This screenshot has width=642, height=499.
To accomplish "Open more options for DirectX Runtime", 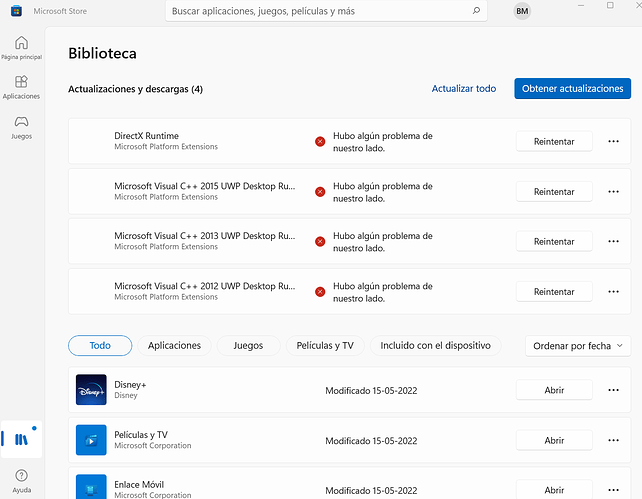I will (x=613, y=141).
